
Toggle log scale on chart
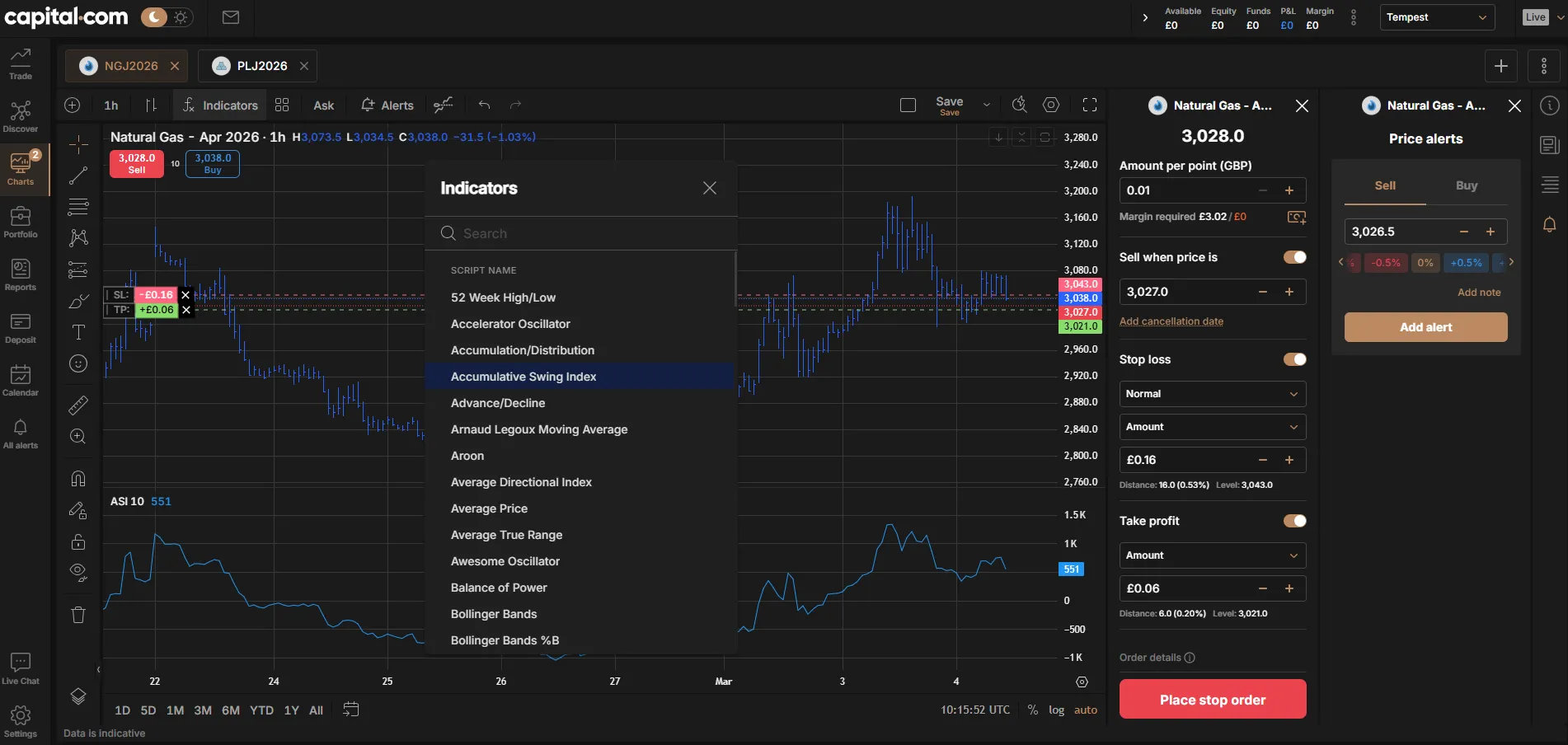click(x=1056, y=710)
